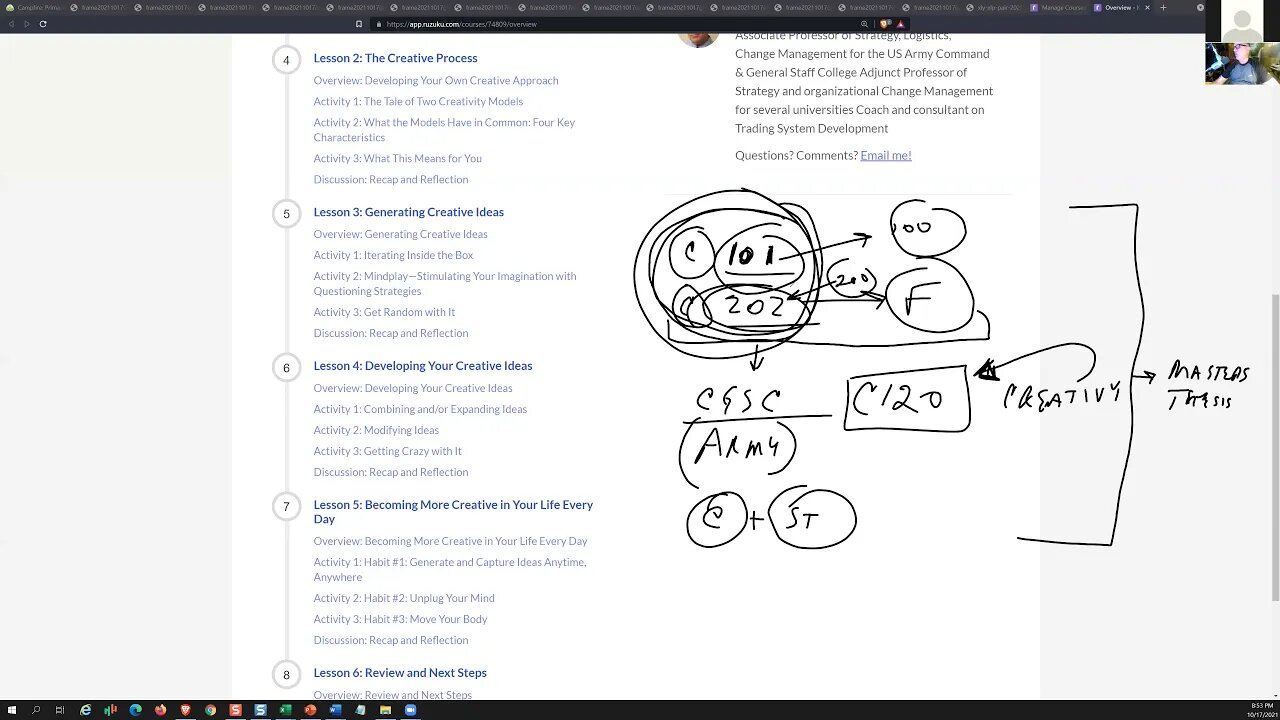The image size is (1280, 720).
Task: Open taskbar search magnifier
Action: tap(36, 710)
